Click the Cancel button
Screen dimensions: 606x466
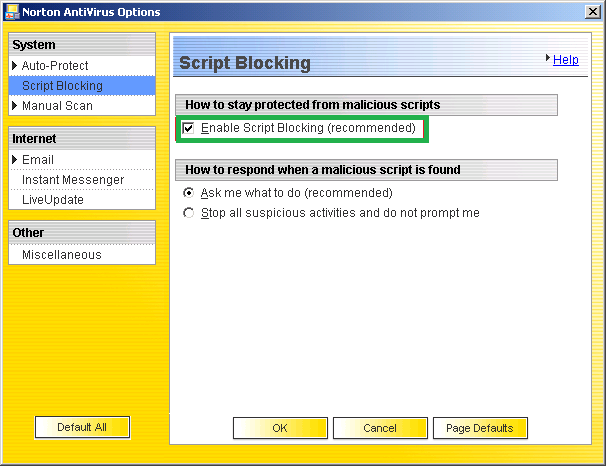(380, 428)
